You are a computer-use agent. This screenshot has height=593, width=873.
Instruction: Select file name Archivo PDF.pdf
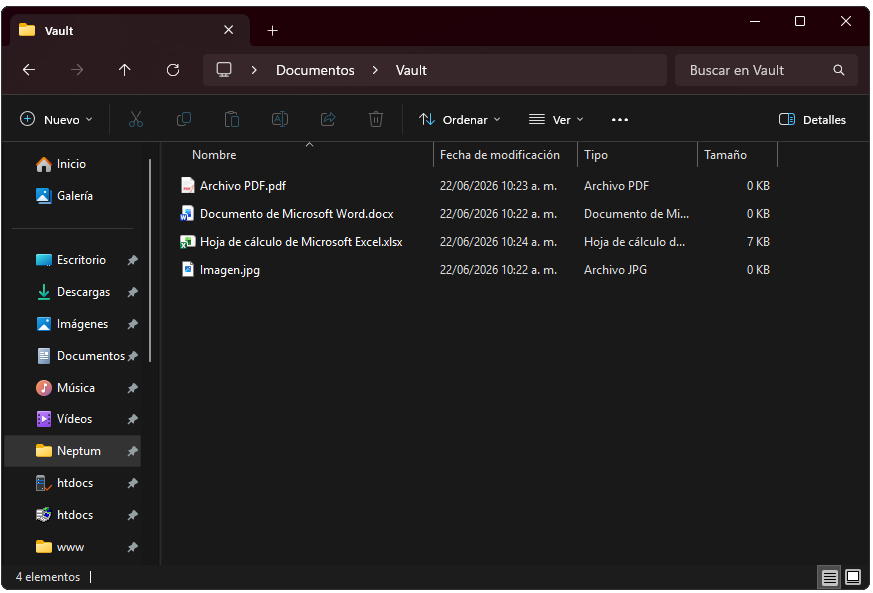[243, 186]
